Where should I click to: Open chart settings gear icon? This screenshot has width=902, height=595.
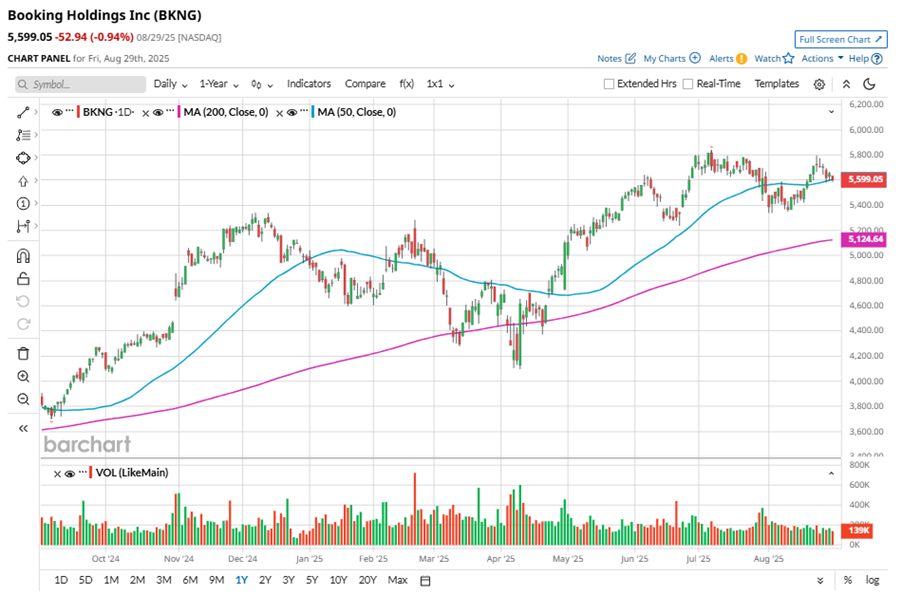pos(819,85)
